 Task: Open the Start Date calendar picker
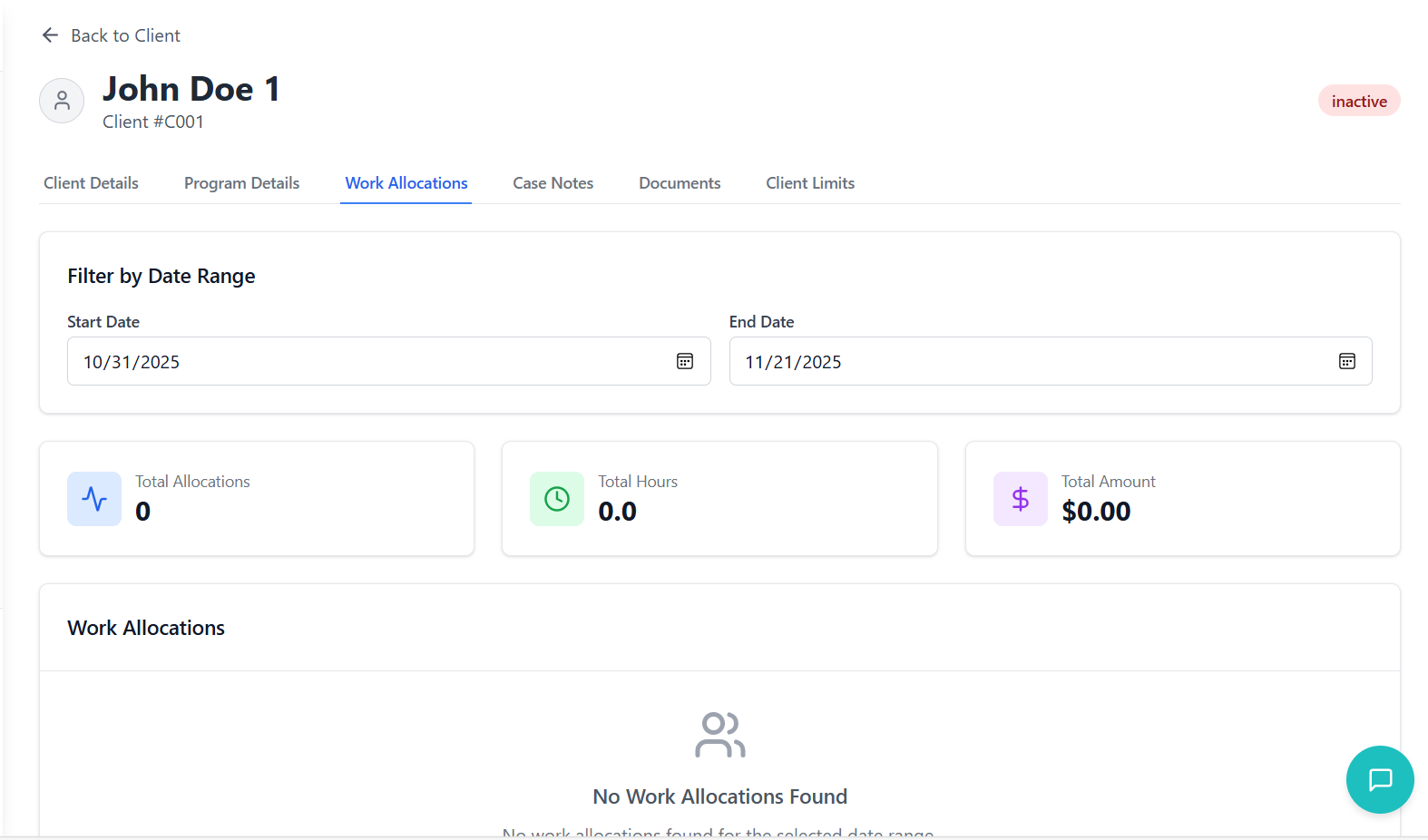[685, 361]
